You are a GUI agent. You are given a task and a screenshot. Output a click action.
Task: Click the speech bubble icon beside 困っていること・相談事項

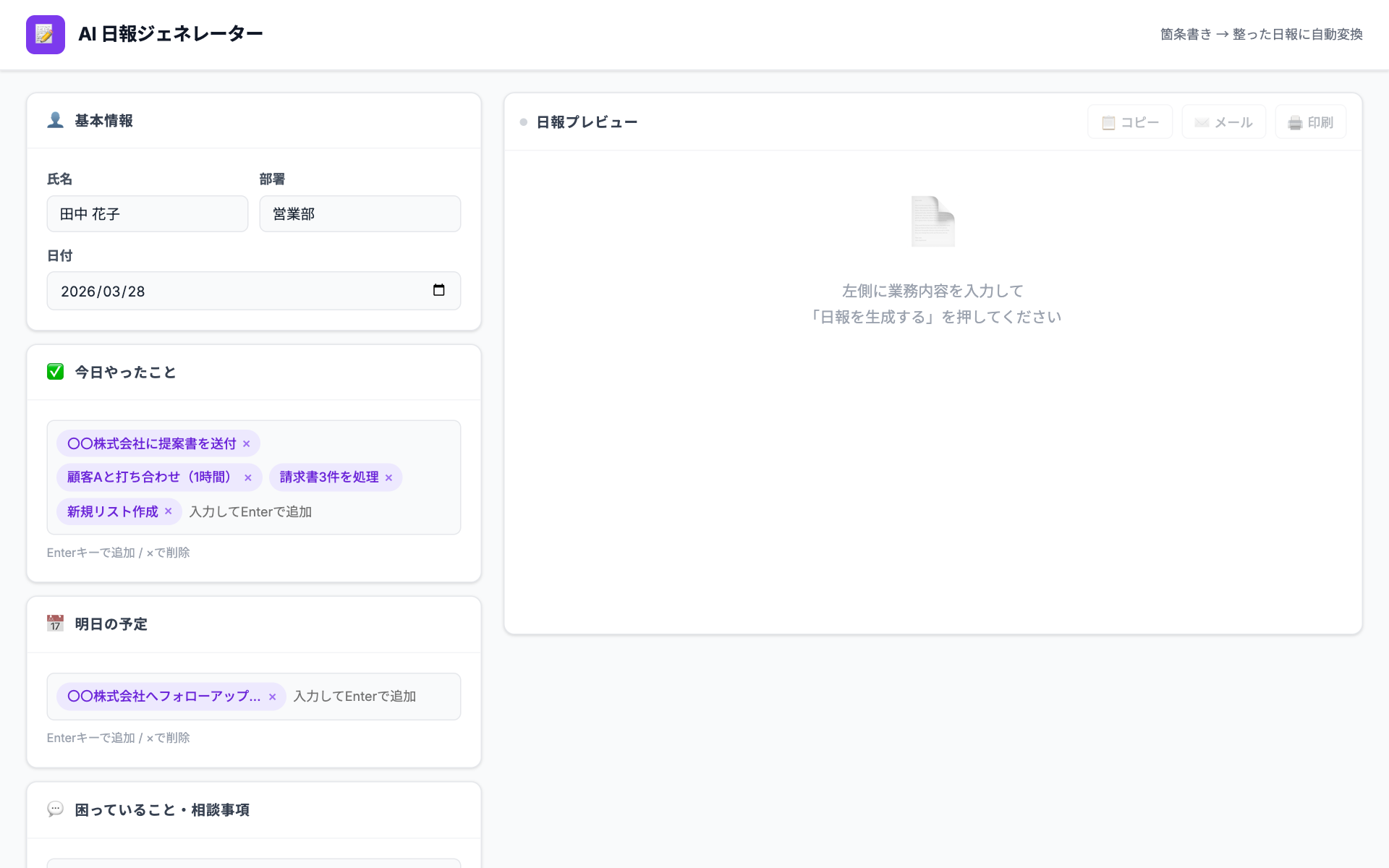click(56, 809)
